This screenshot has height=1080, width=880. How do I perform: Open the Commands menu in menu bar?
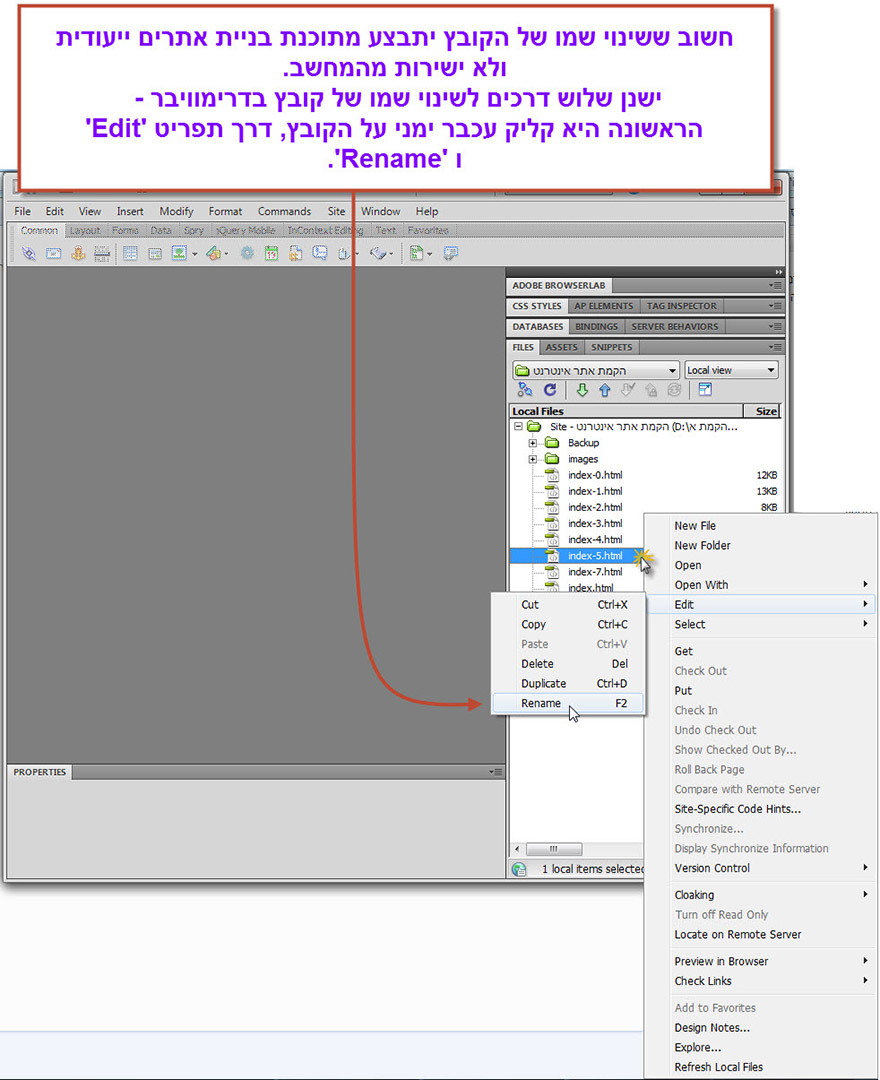tap(284, 211)
